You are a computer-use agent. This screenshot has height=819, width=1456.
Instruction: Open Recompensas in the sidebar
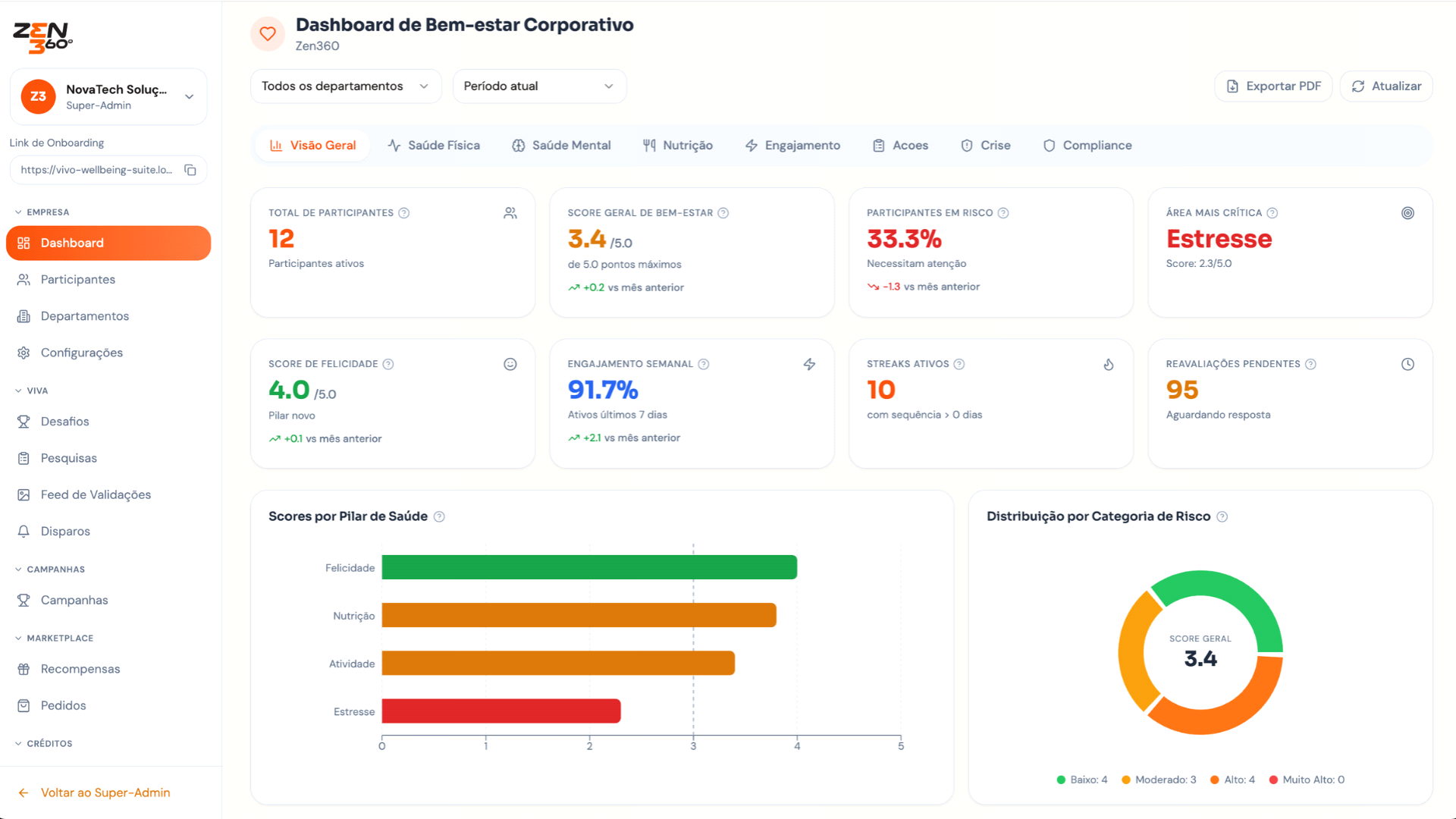[108, 669]
